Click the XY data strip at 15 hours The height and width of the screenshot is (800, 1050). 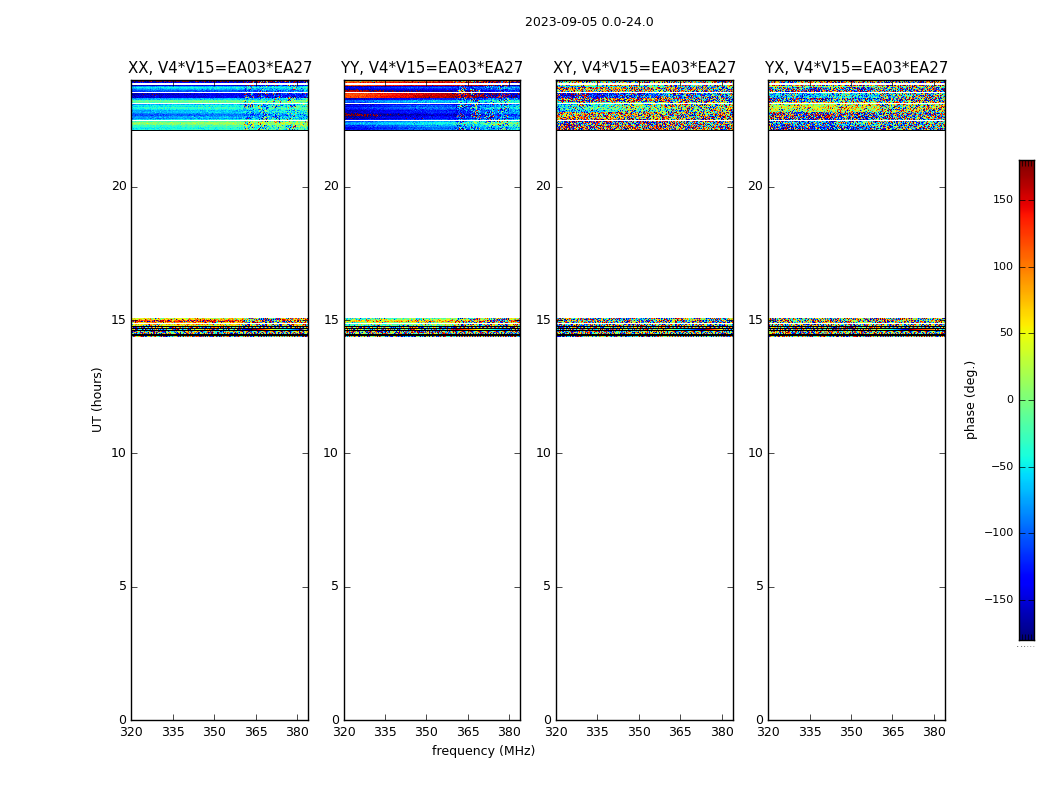pos(644,327)
